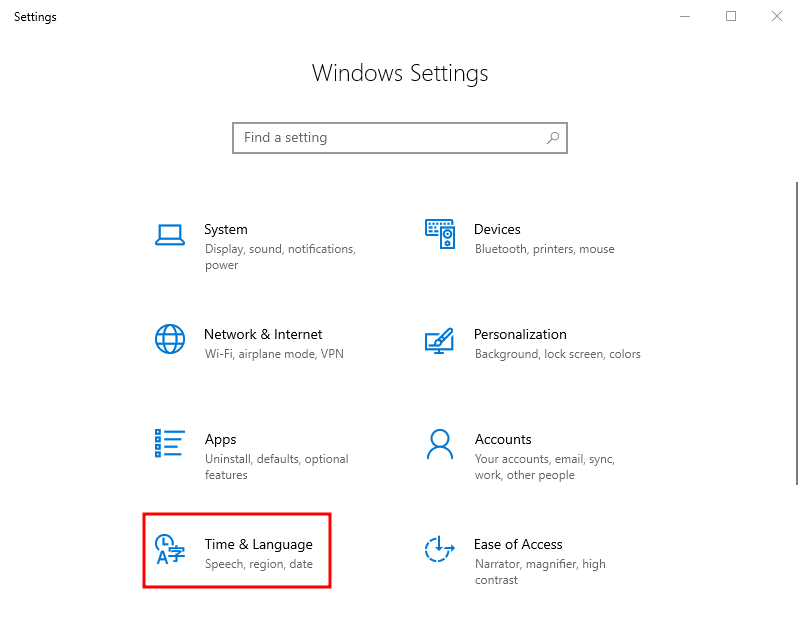Click inside the Find a setting box
798x632 pixels.
(400, 137)
